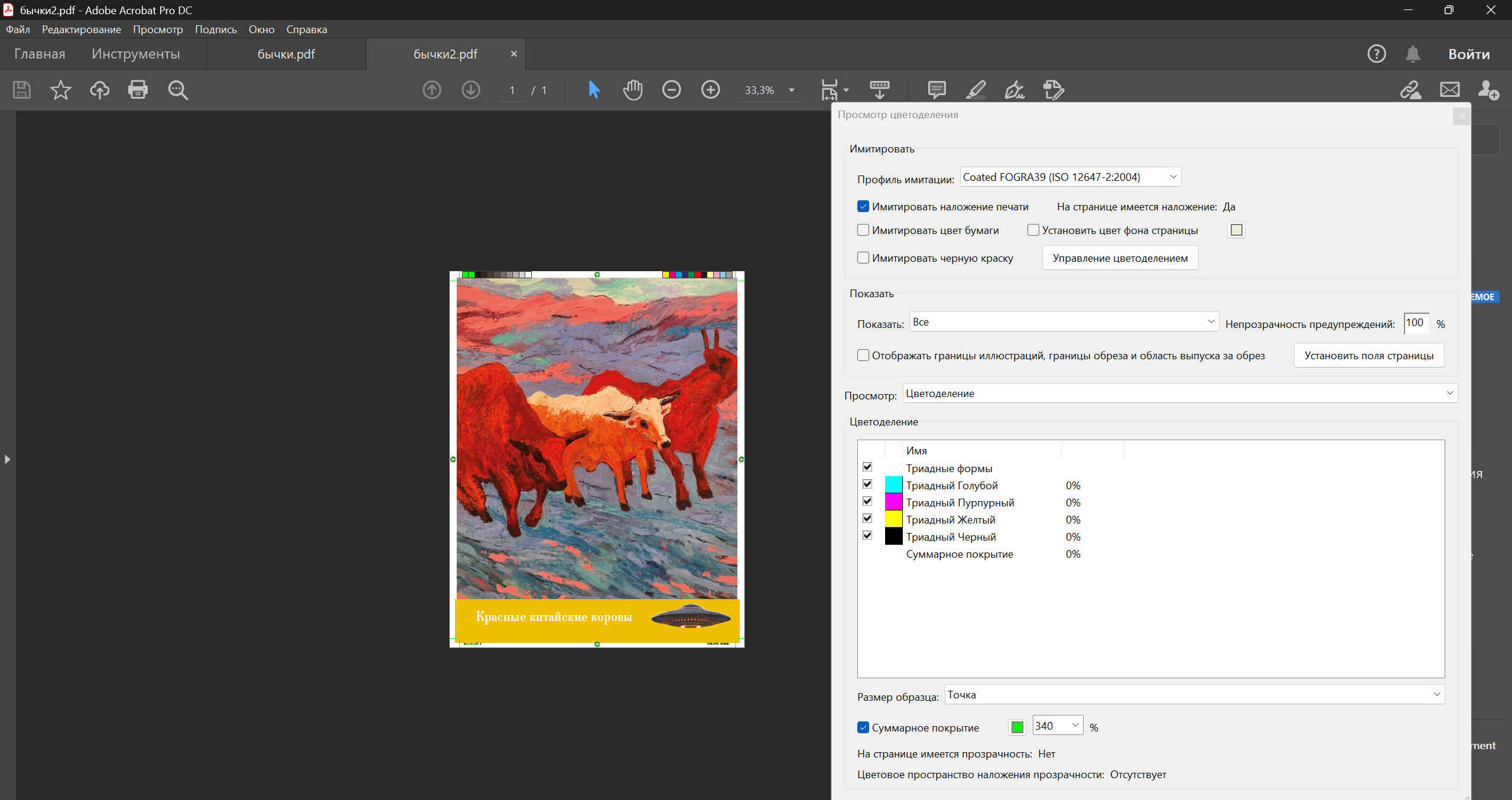Click Установить поля страницы button

(1369, 356)
